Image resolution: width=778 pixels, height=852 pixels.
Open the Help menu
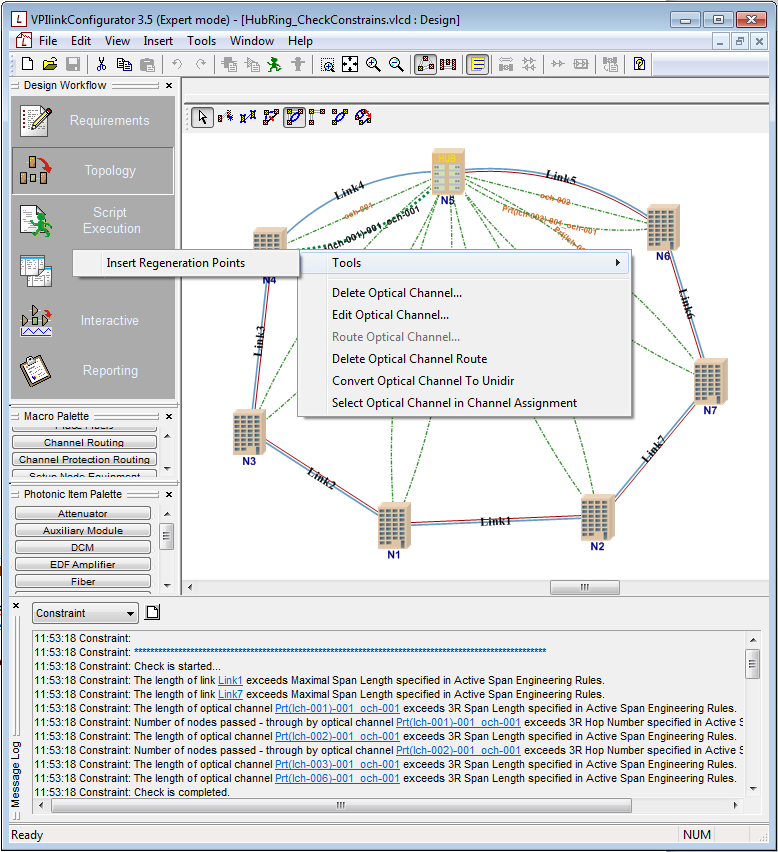[300, 41]
